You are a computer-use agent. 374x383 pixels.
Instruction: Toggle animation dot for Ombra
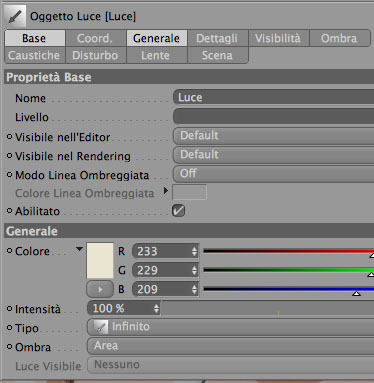tap(9, 347)
